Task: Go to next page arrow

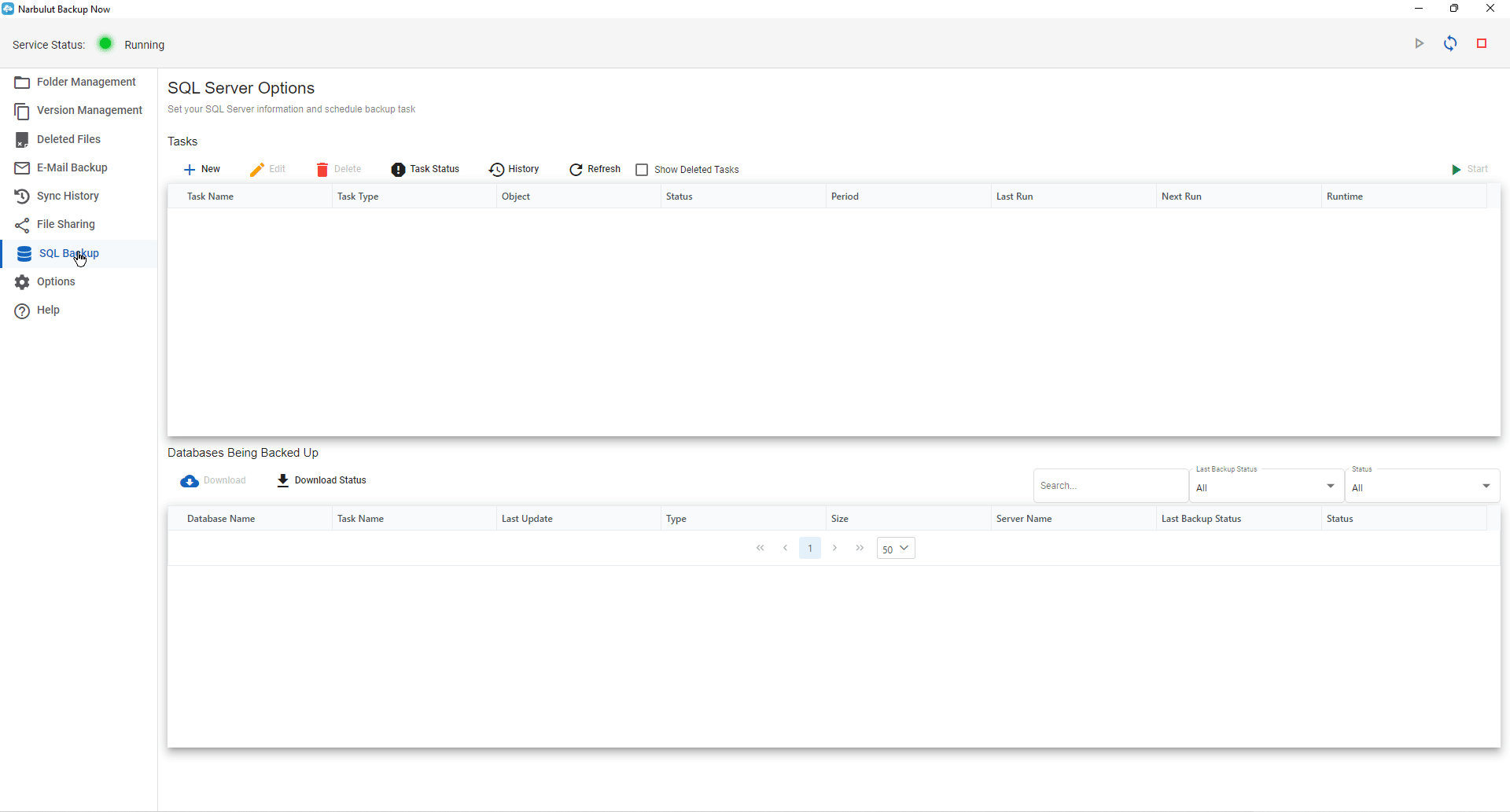Action: 835,548
